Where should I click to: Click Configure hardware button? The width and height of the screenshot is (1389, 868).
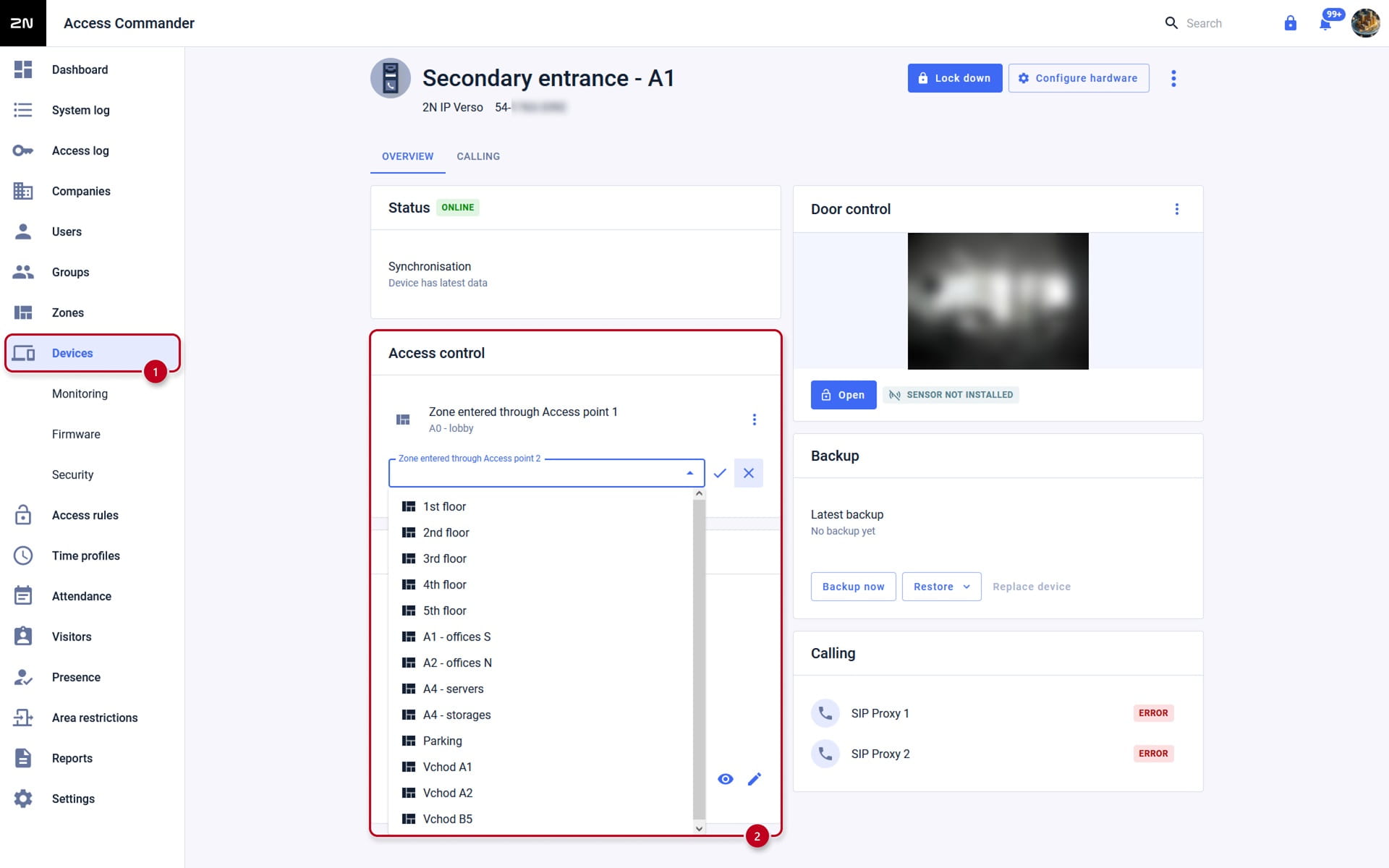point(1079,78)
